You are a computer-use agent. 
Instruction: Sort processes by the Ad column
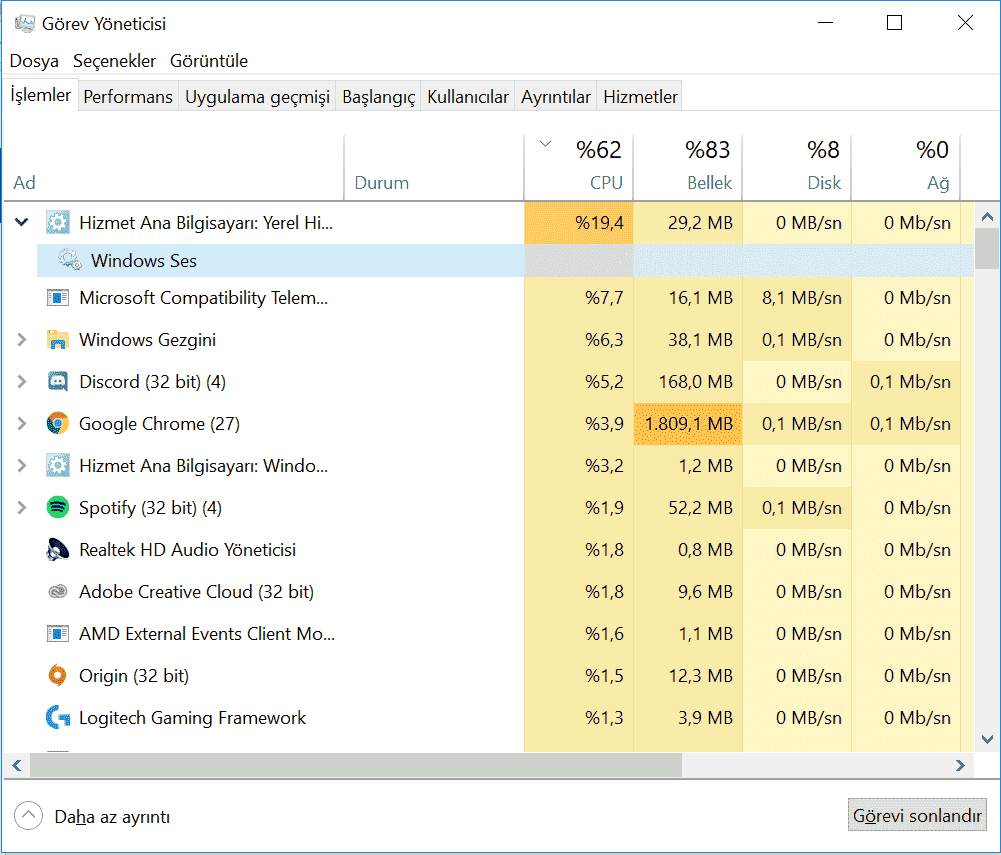click(174, 168)
